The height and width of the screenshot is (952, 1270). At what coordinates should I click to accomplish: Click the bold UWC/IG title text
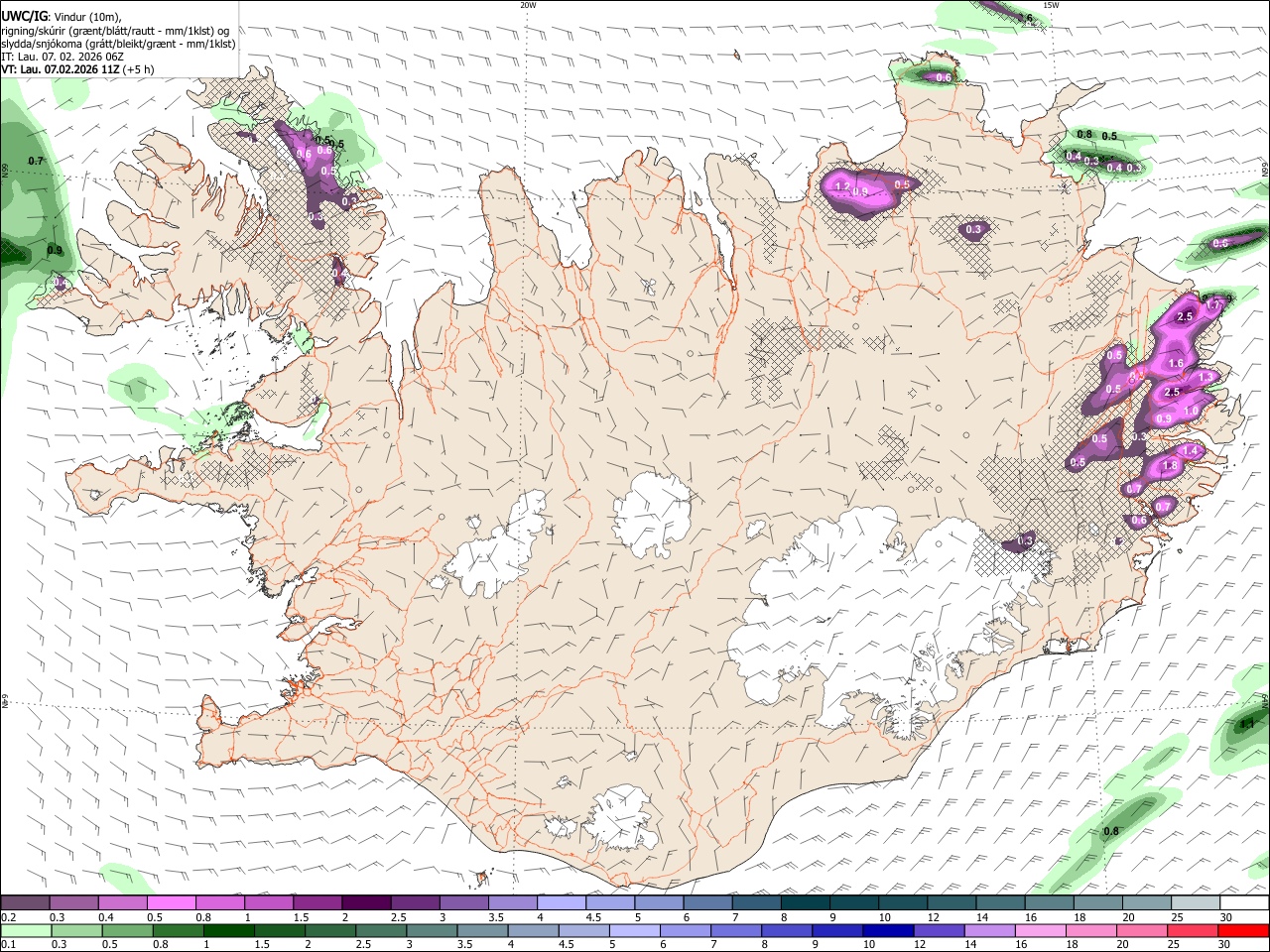tap(23, 17)
